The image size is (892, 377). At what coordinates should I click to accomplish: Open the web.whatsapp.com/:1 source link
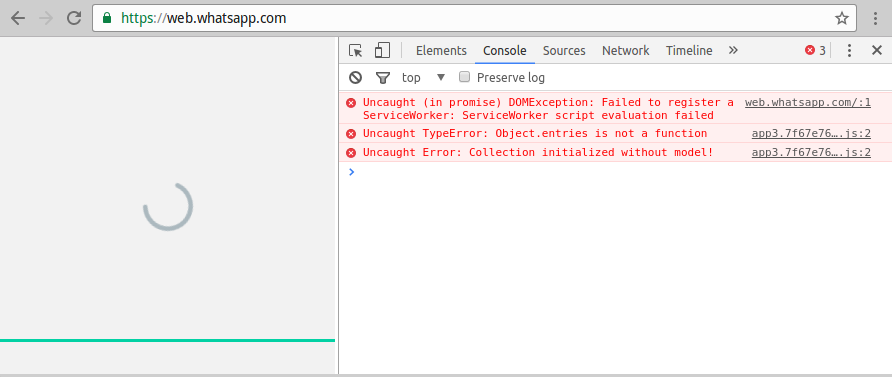(808, 102)
